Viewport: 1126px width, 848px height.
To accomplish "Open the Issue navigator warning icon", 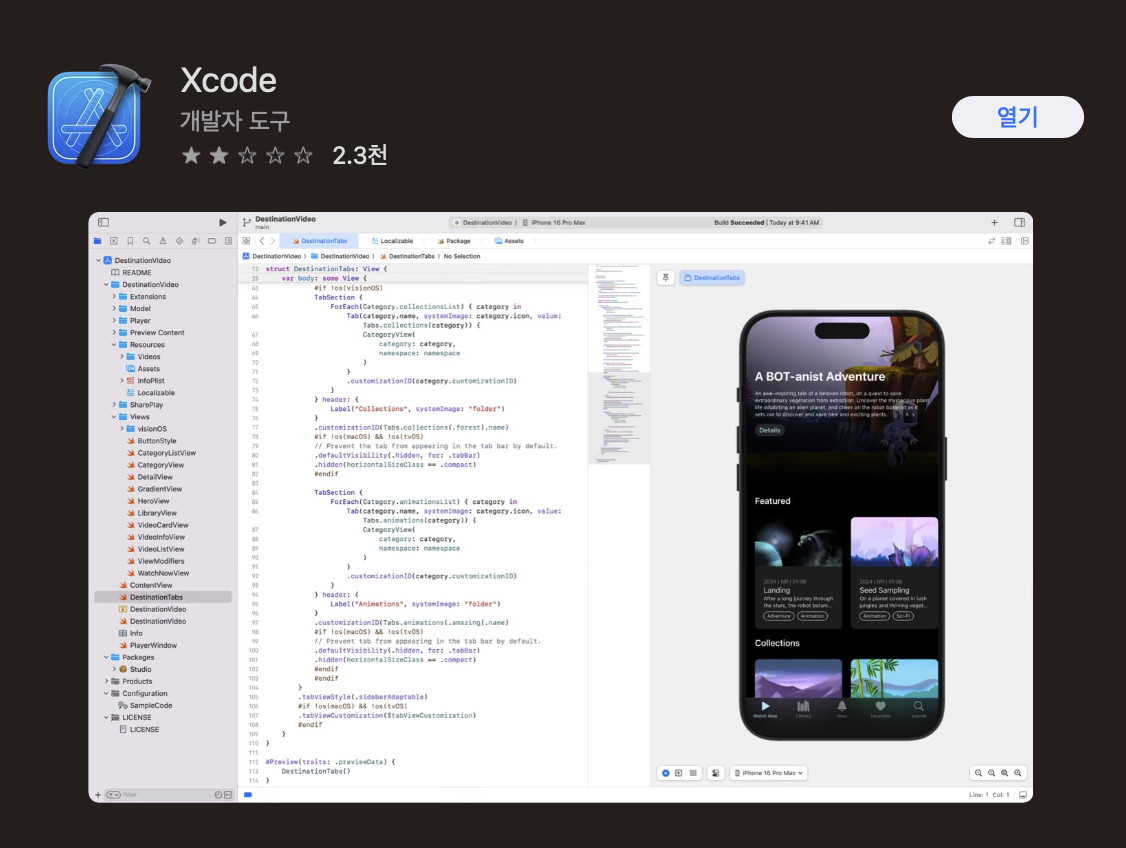I will coord(163,241).
